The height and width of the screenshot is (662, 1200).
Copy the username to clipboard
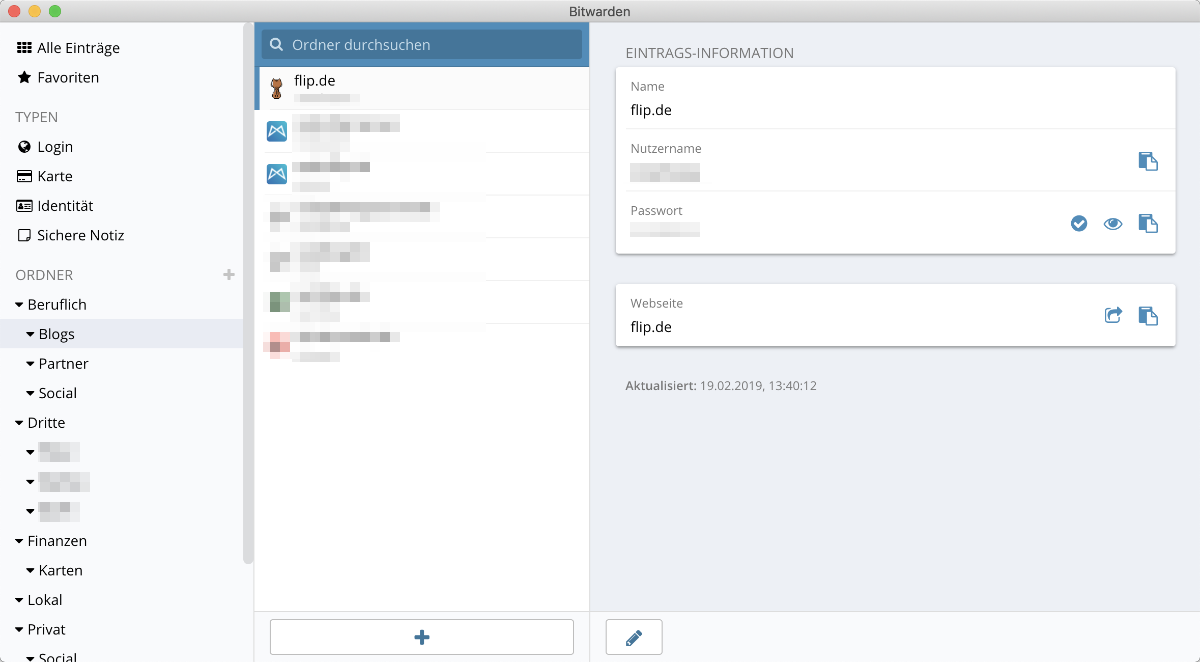coord(1148,161)
